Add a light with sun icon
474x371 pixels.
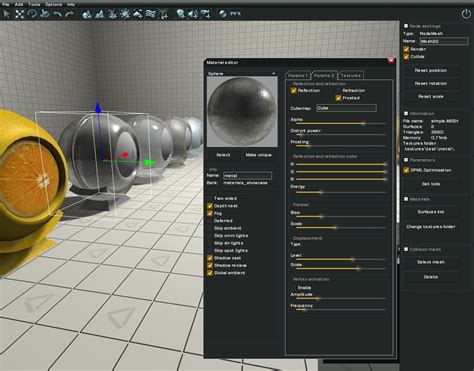pos(125,14)
